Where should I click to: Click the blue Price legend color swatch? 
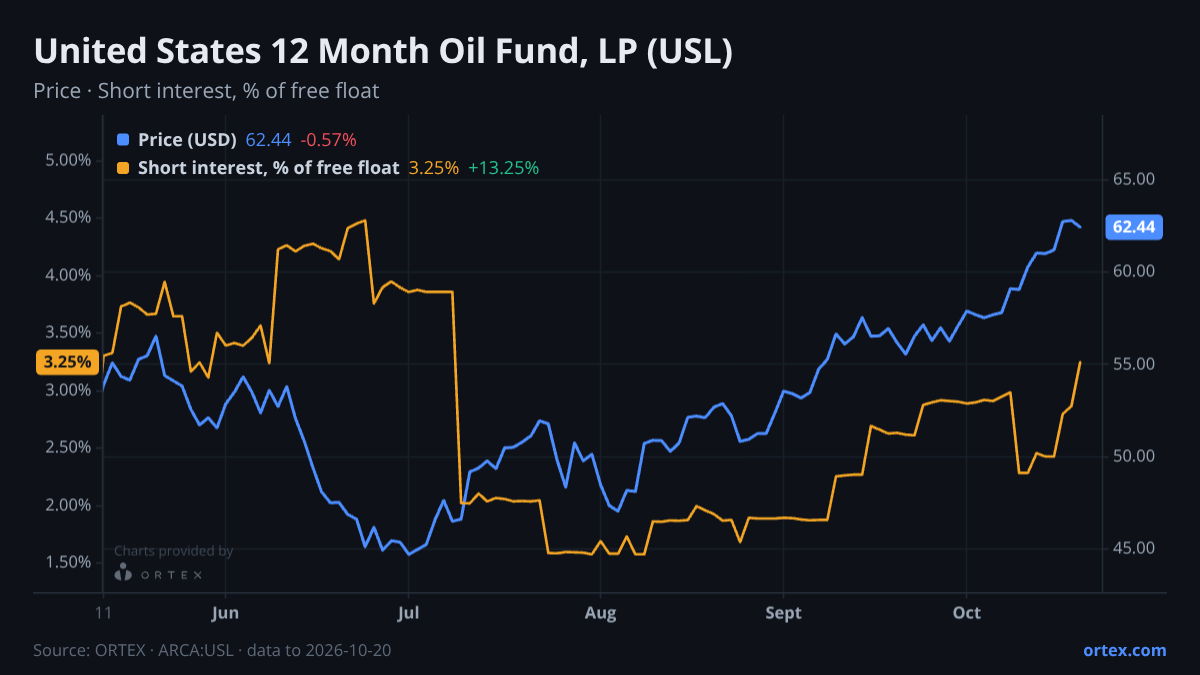coord(123,140)
